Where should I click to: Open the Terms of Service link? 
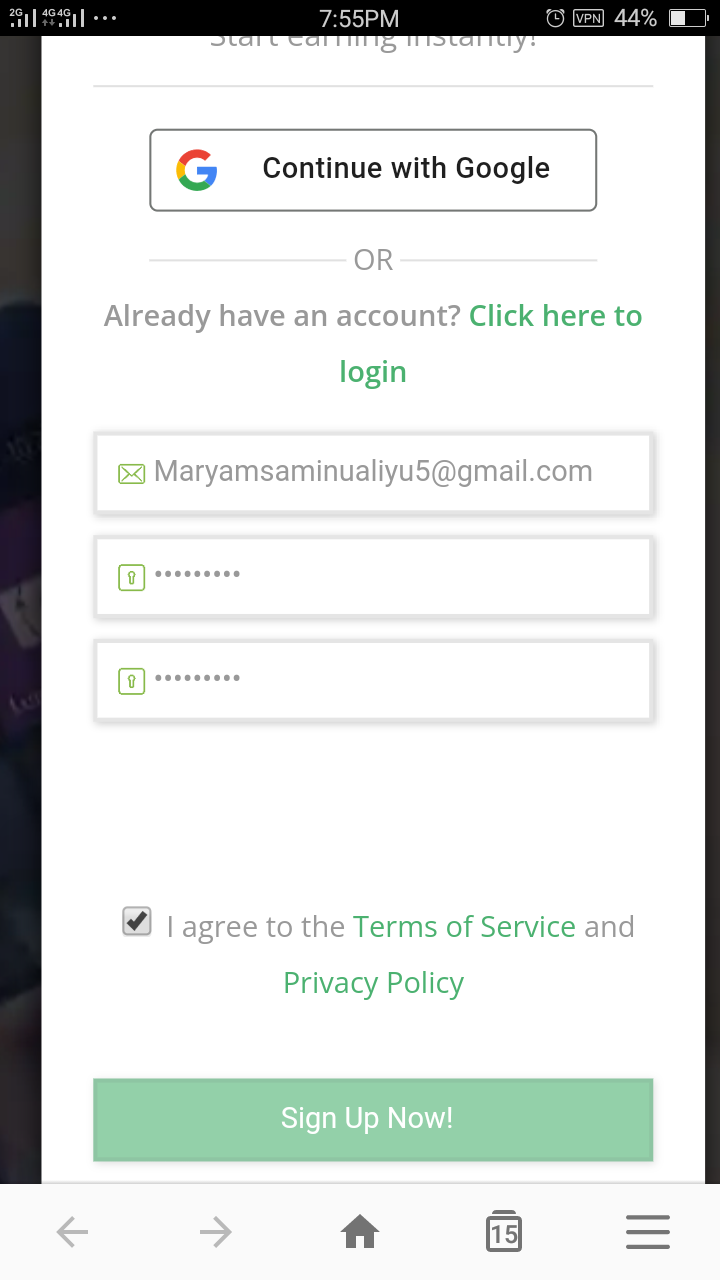(x=464, y=927)
